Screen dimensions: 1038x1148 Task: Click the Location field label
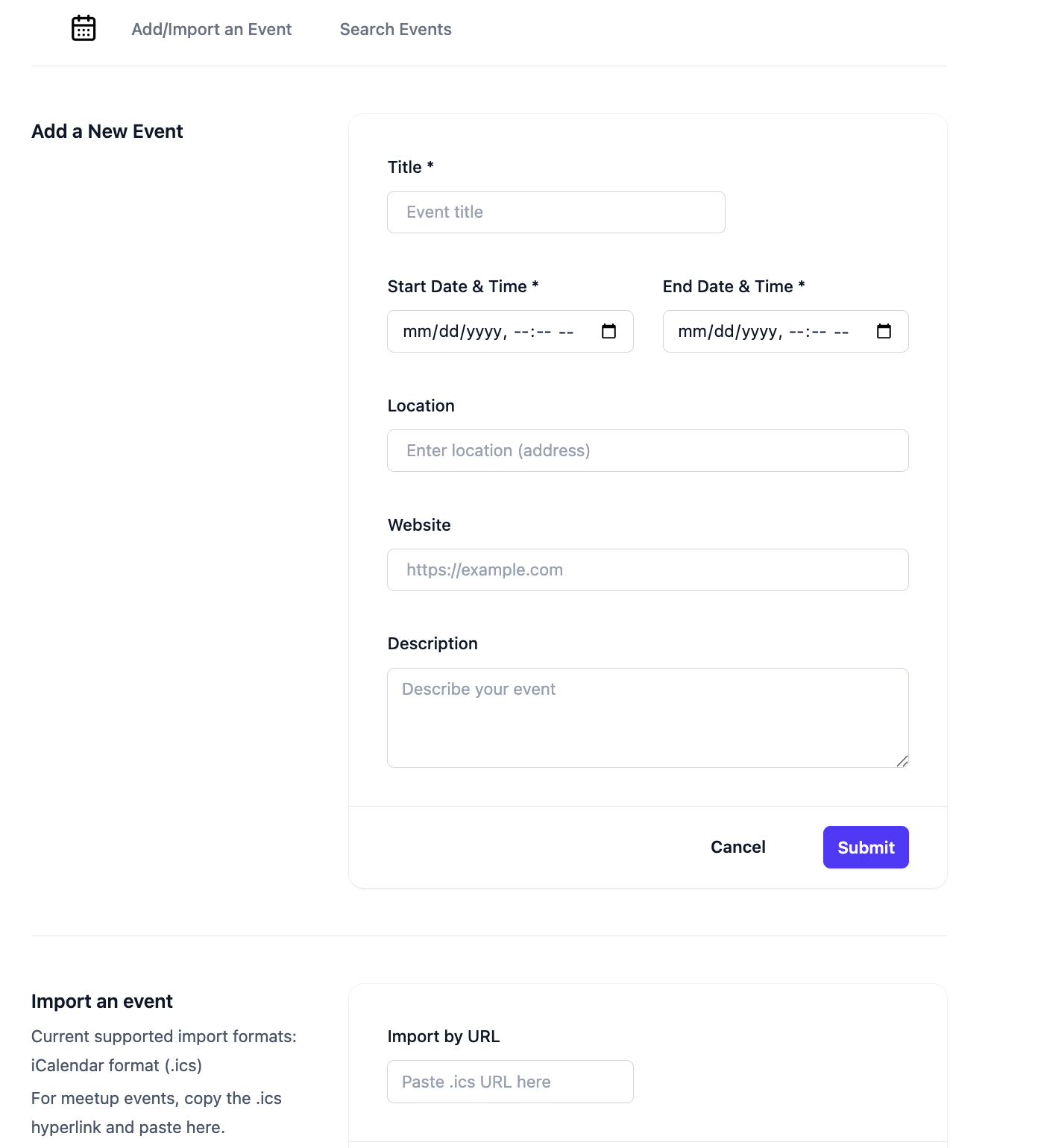click(x=421, y=406)
